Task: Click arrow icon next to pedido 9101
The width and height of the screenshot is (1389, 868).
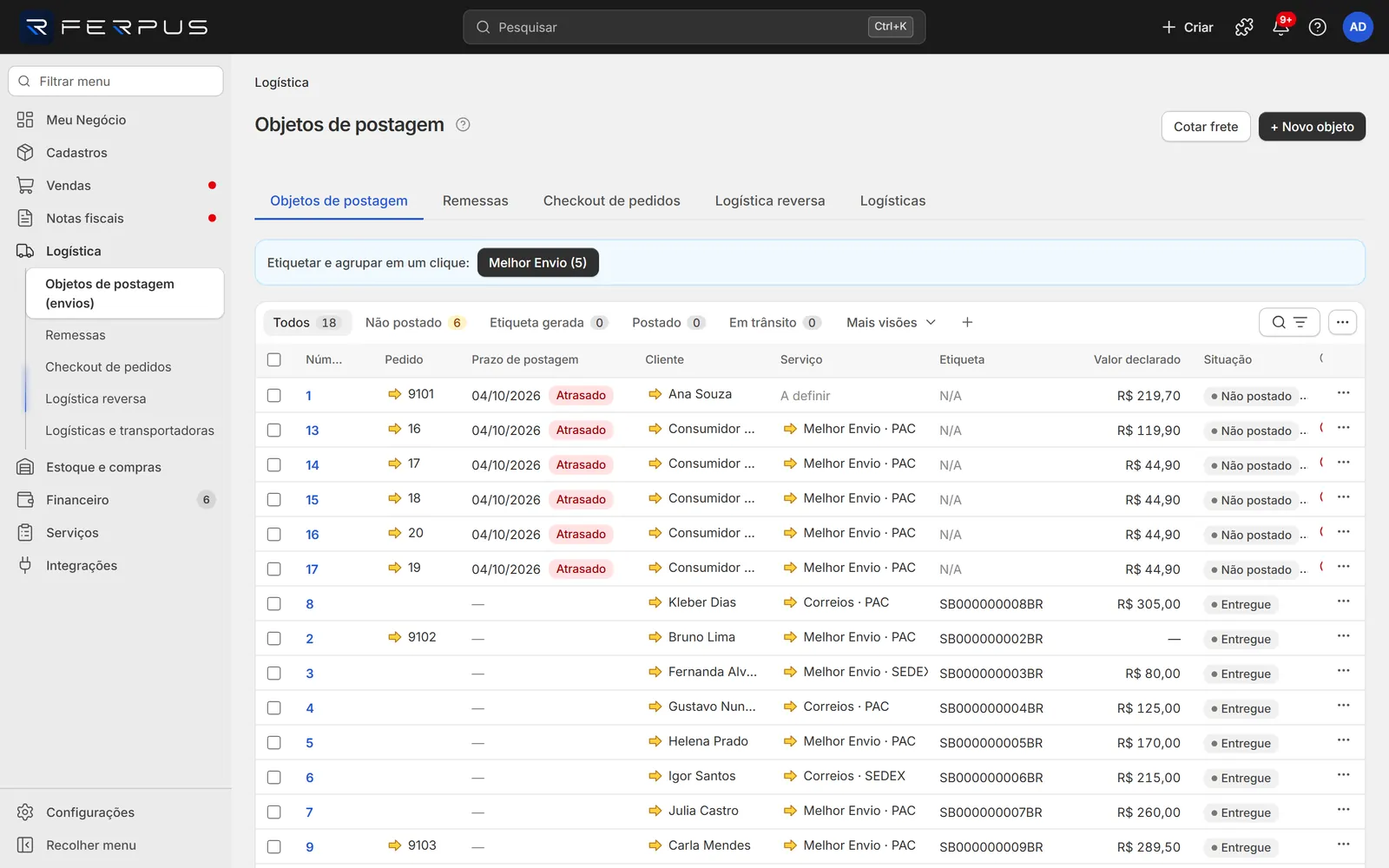Action: pyautogui.click(x=395, y=394)
